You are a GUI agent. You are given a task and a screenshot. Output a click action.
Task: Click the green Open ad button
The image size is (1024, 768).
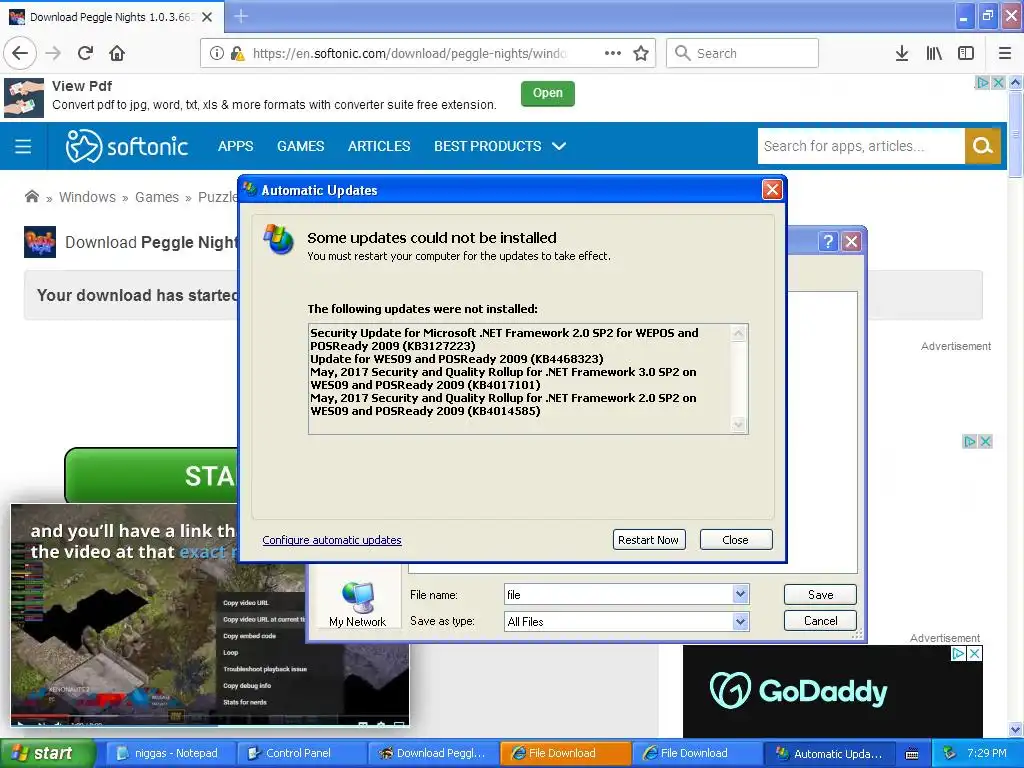(547, 93)
